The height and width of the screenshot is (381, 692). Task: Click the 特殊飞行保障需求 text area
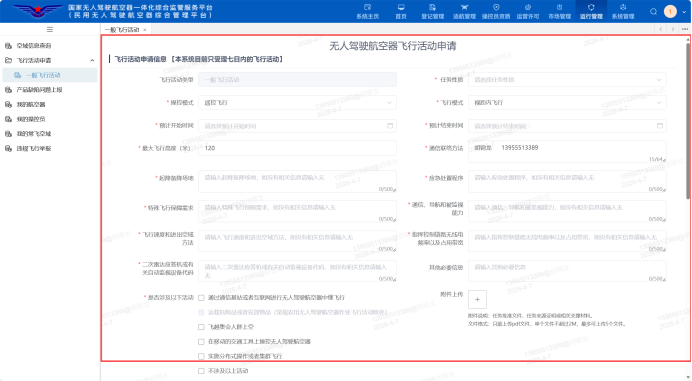(297, 211)
